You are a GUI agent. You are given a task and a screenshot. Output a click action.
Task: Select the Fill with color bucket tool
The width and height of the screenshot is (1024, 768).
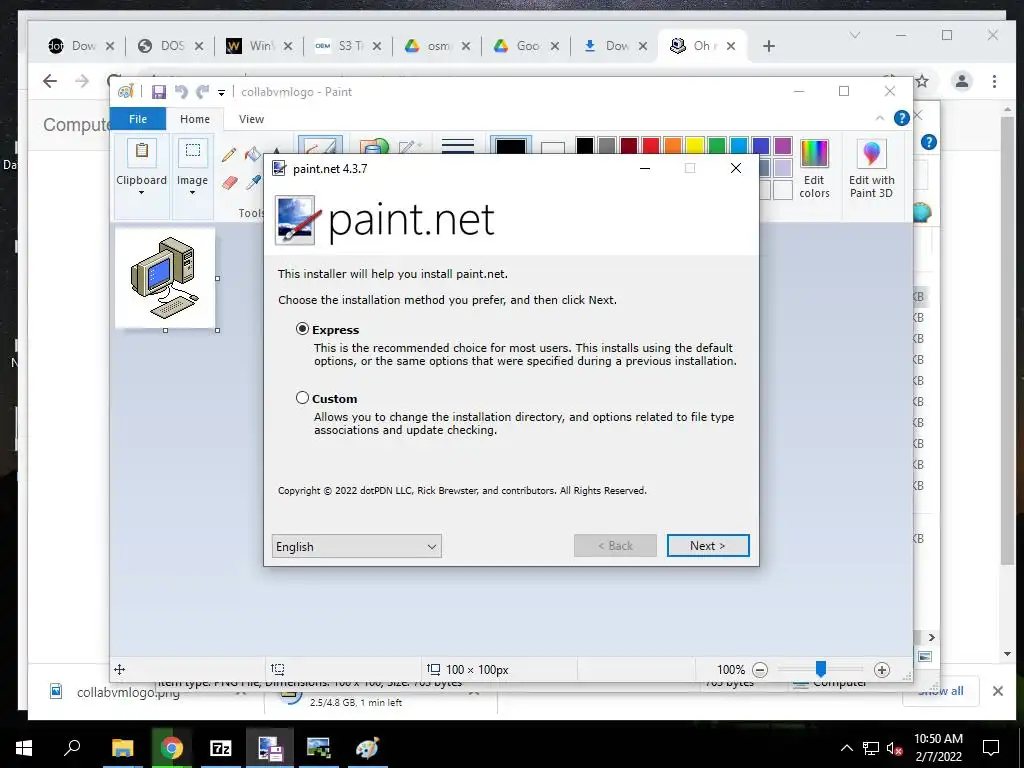click(x=252, y=155)
